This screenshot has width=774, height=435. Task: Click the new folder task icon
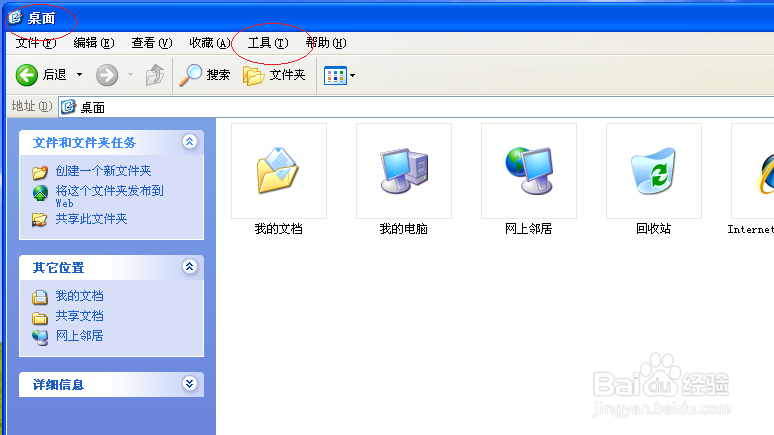(40, 172)
